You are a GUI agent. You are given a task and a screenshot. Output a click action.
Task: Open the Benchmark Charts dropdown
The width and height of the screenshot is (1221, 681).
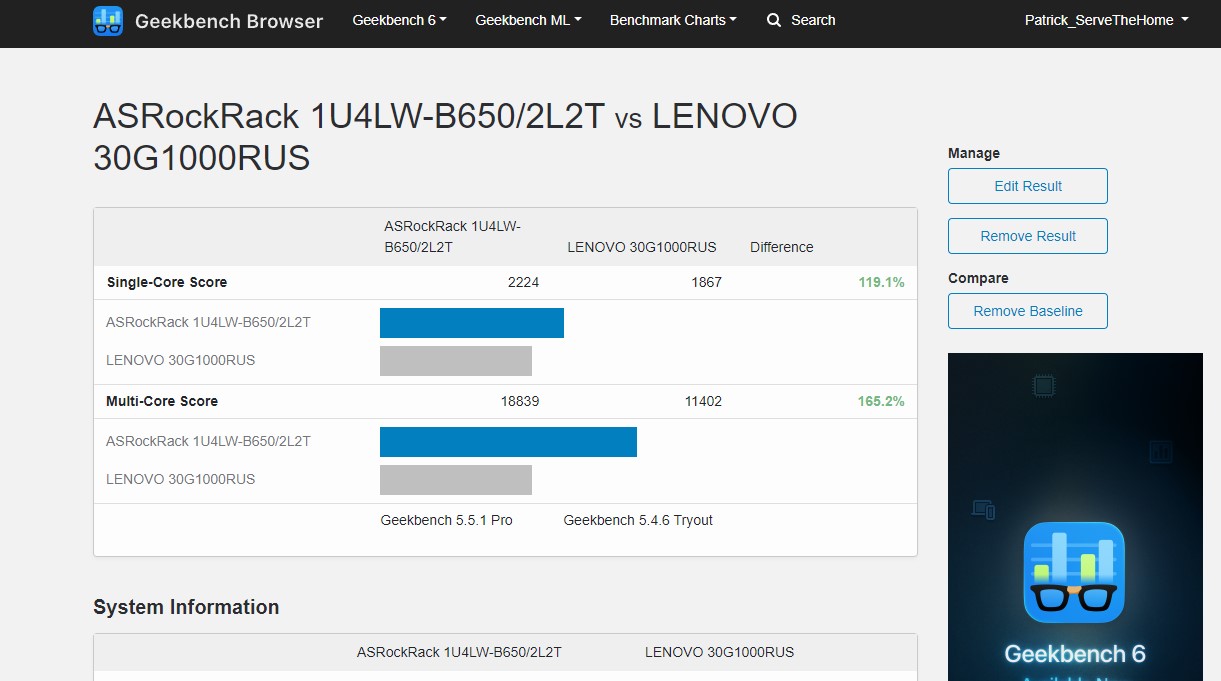(x=672, y=20)
